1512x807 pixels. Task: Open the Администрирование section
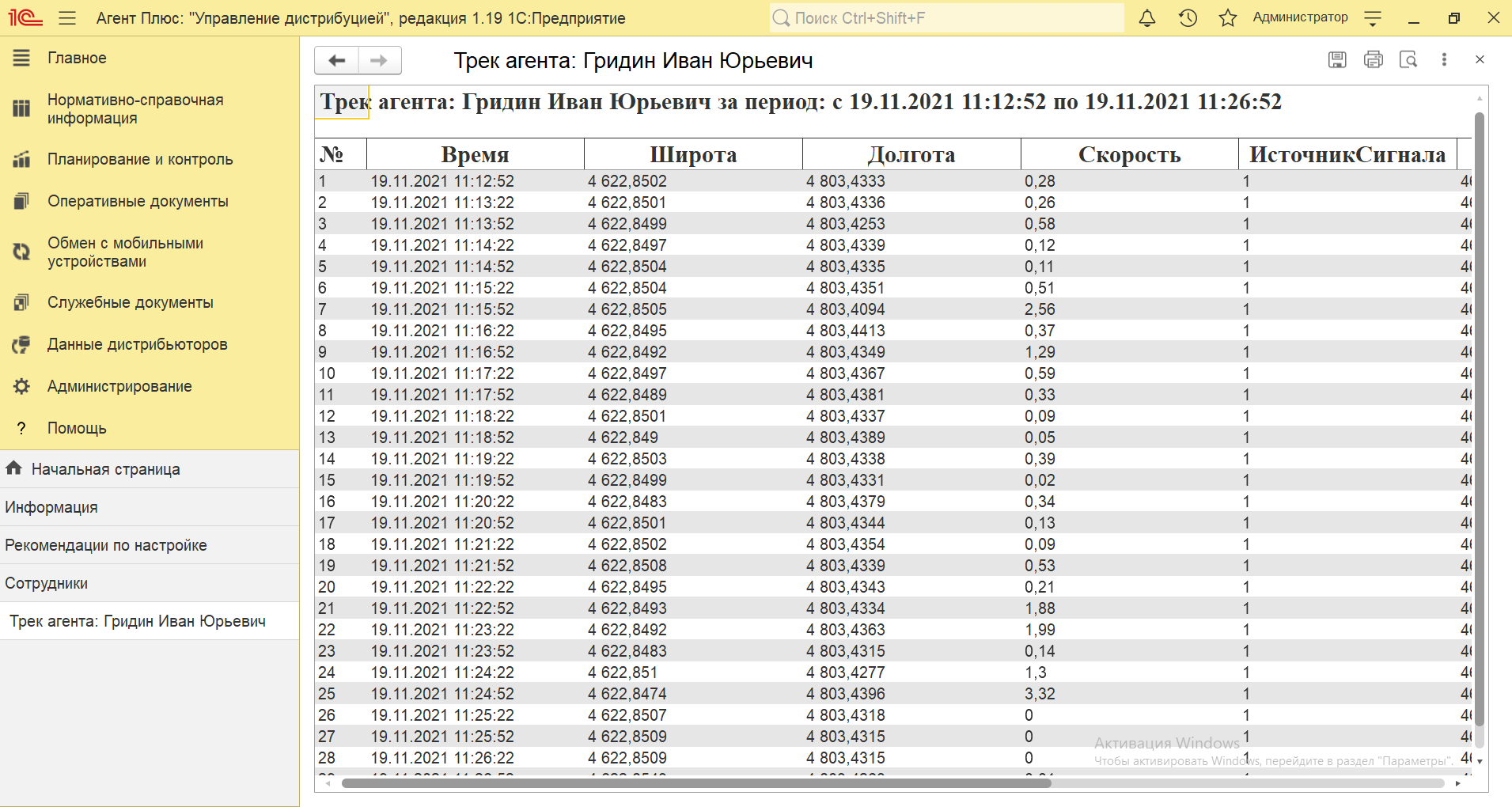coord(119,386)
